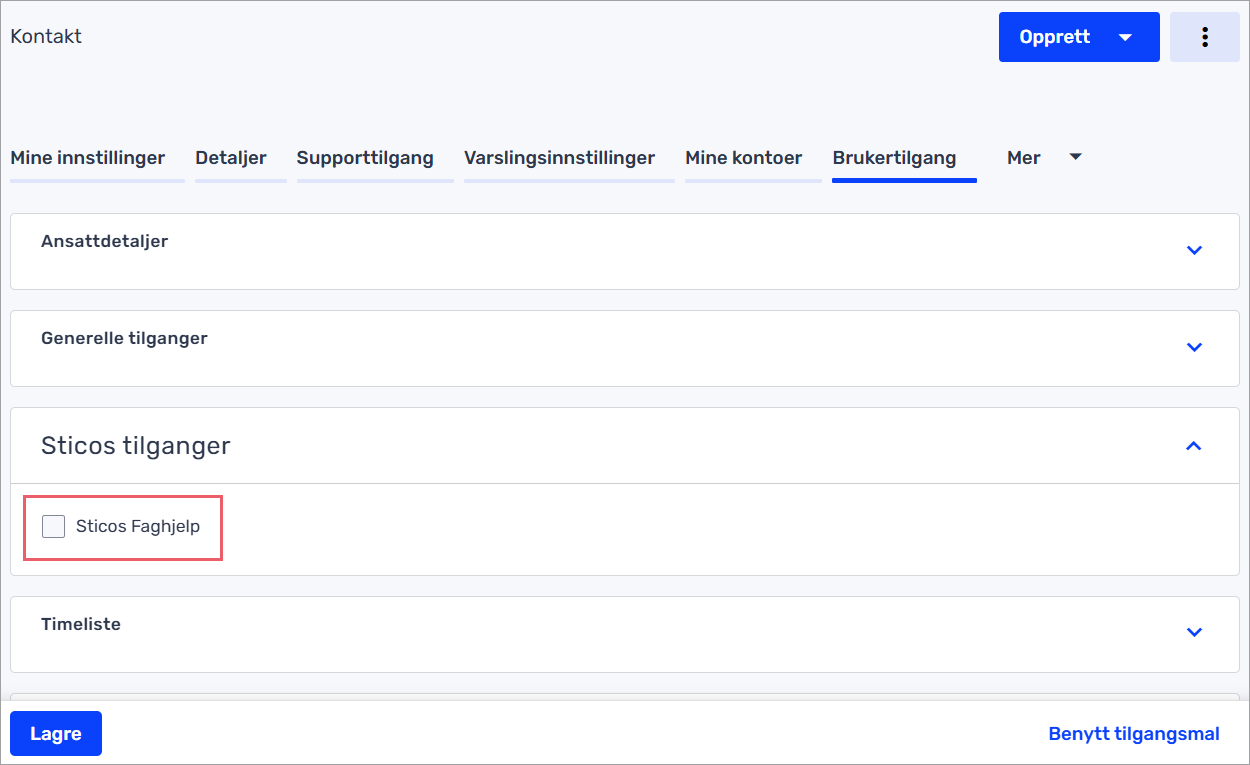Collapse the Sticos tilganger section chevron
Image resolution: width=1250 pixels, height=765 pixels.
click(1193, 446)
